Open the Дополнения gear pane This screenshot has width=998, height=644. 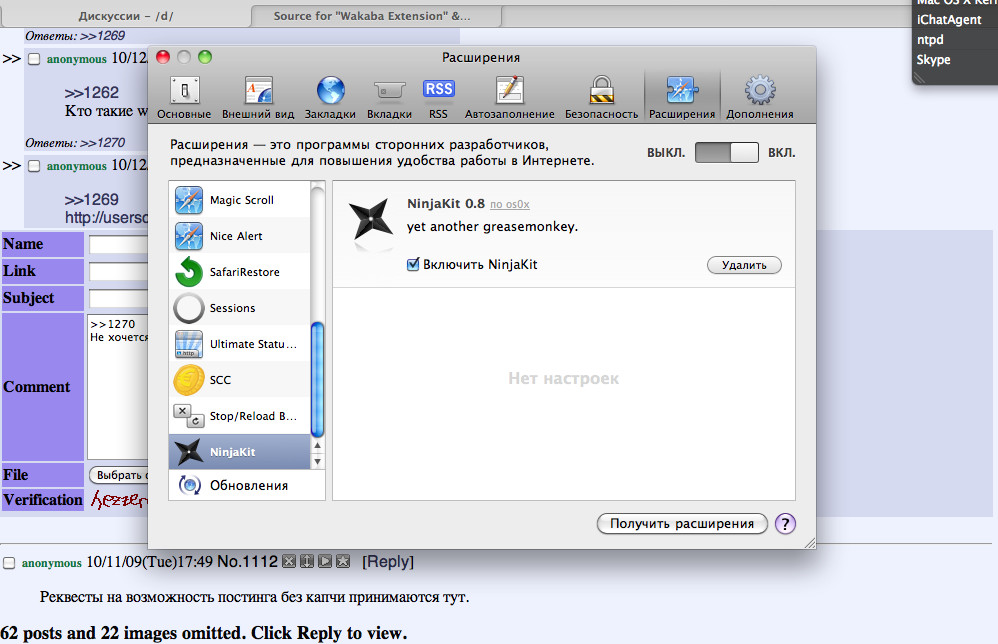point(760,97)
